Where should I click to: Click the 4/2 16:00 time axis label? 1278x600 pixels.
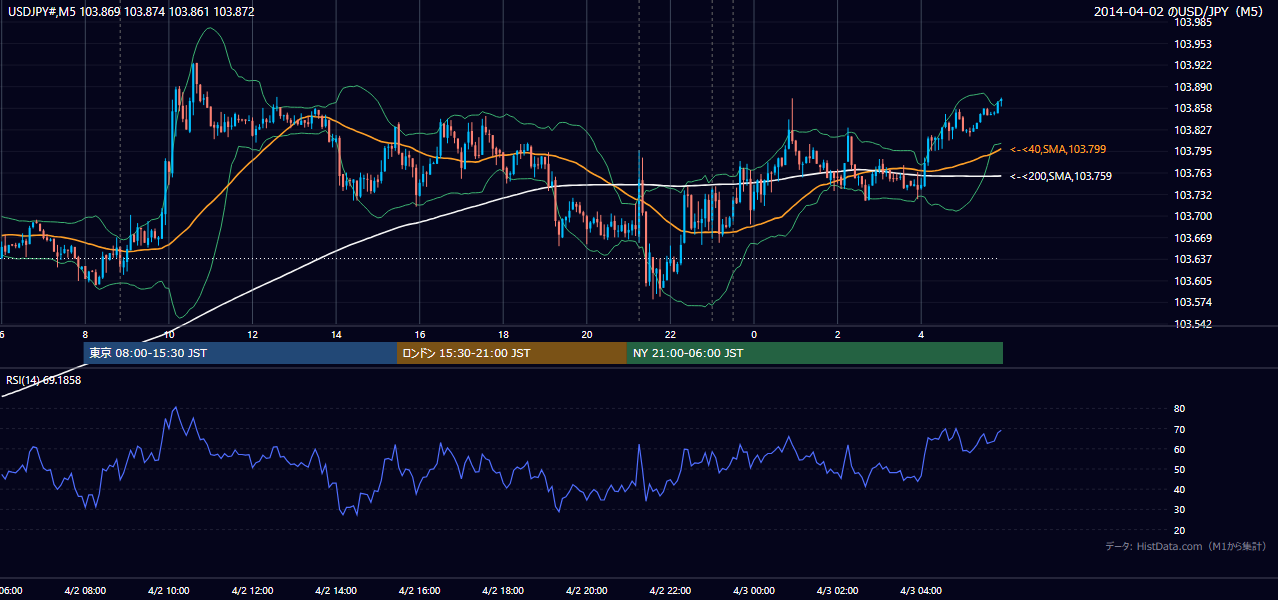(420, 591)
